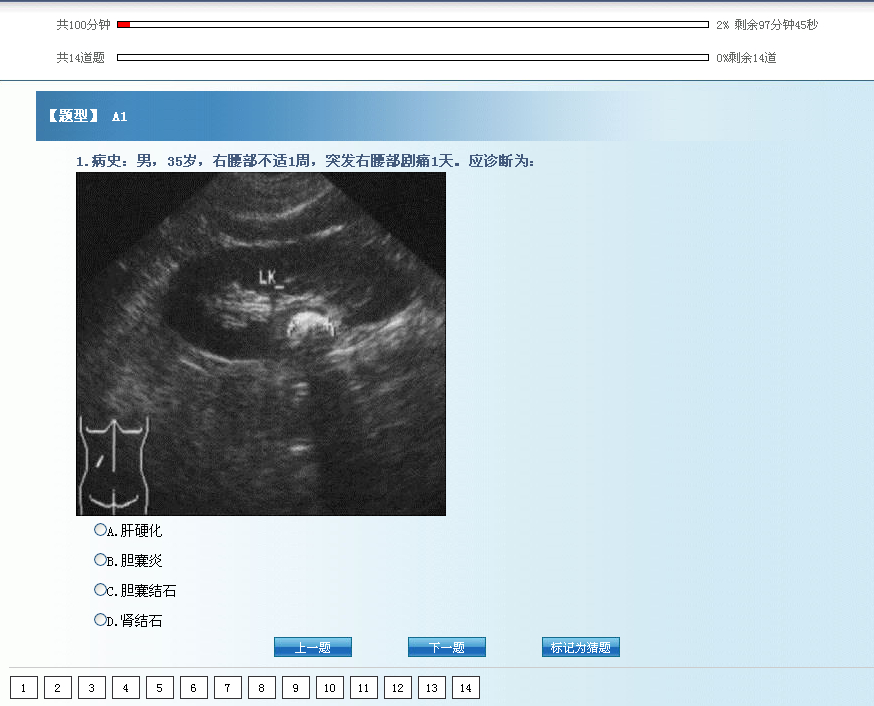Click the 0%剩余14道 status text
Viewport: 874px width, 706px height.
[x=746, y=57]
